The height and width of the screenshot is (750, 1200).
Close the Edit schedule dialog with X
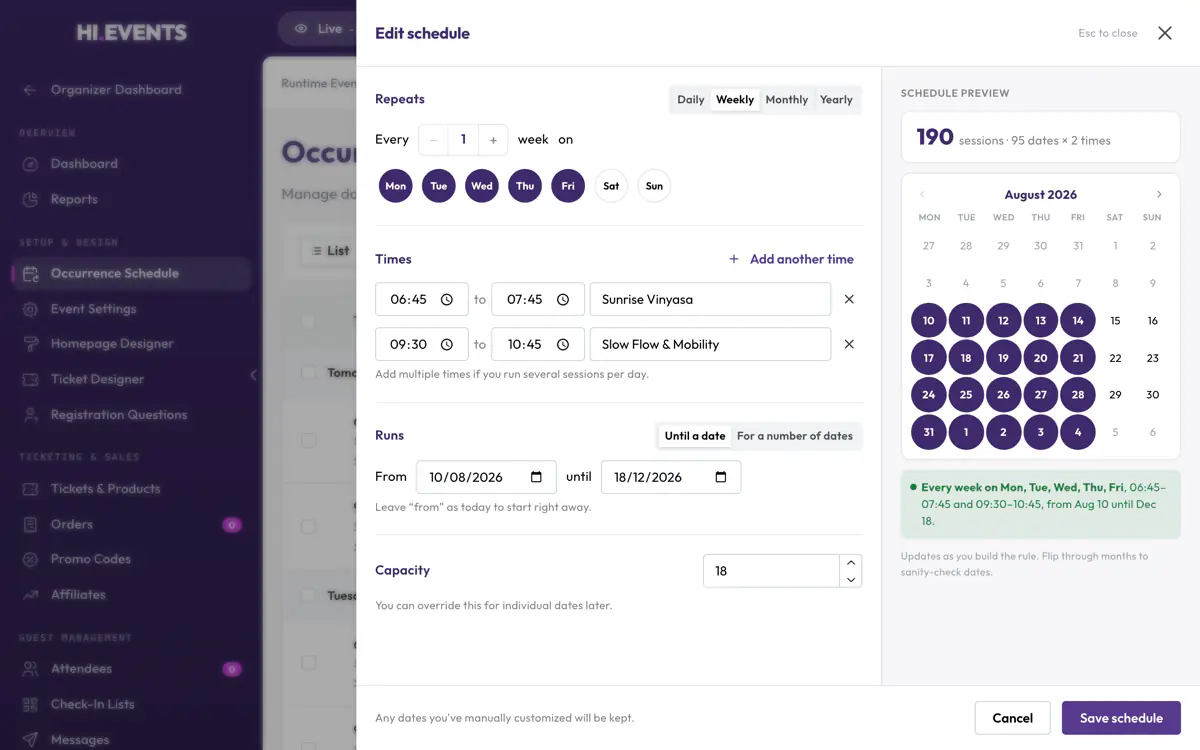(1165, 33)
